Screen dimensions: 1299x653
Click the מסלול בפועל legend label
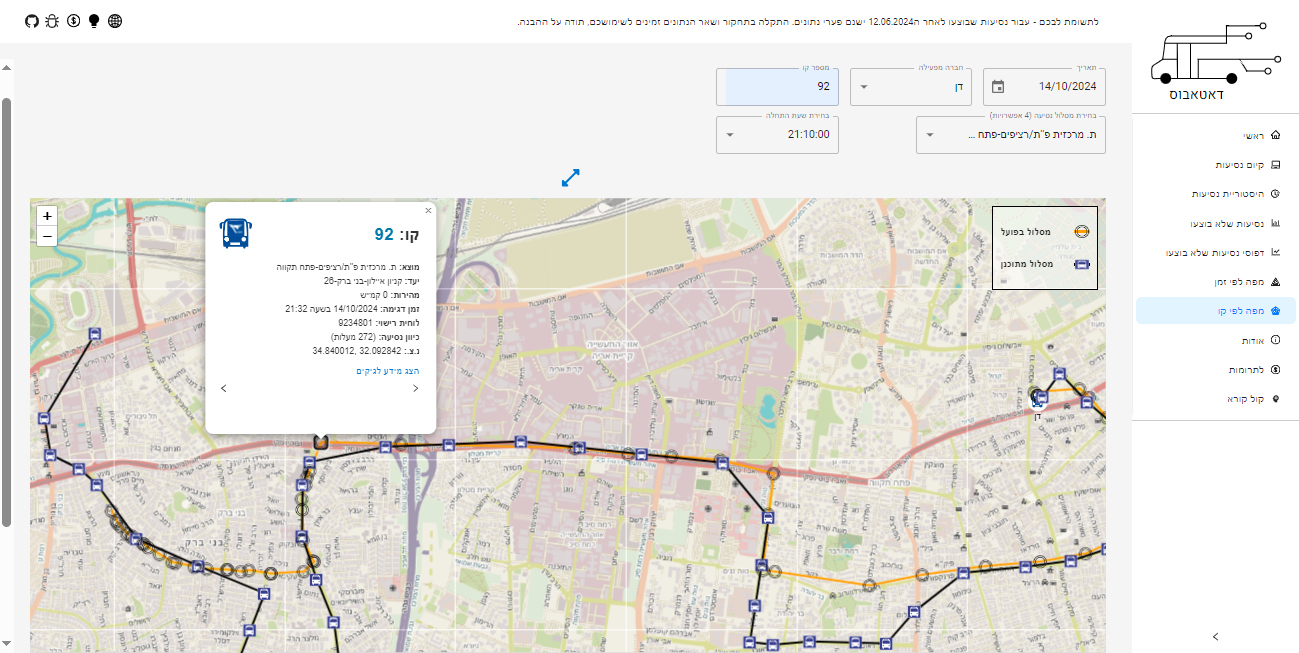pos(1025,232)
